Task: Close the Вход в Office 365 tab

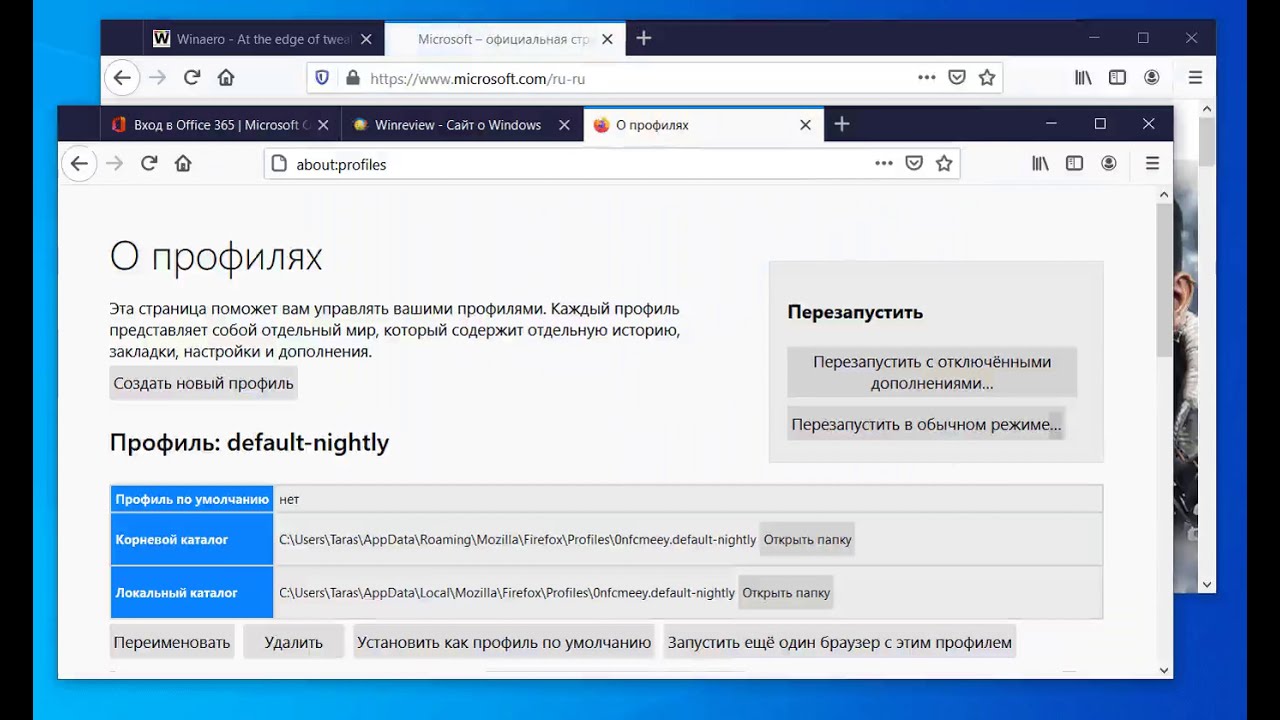Action: tap(323, 125)
